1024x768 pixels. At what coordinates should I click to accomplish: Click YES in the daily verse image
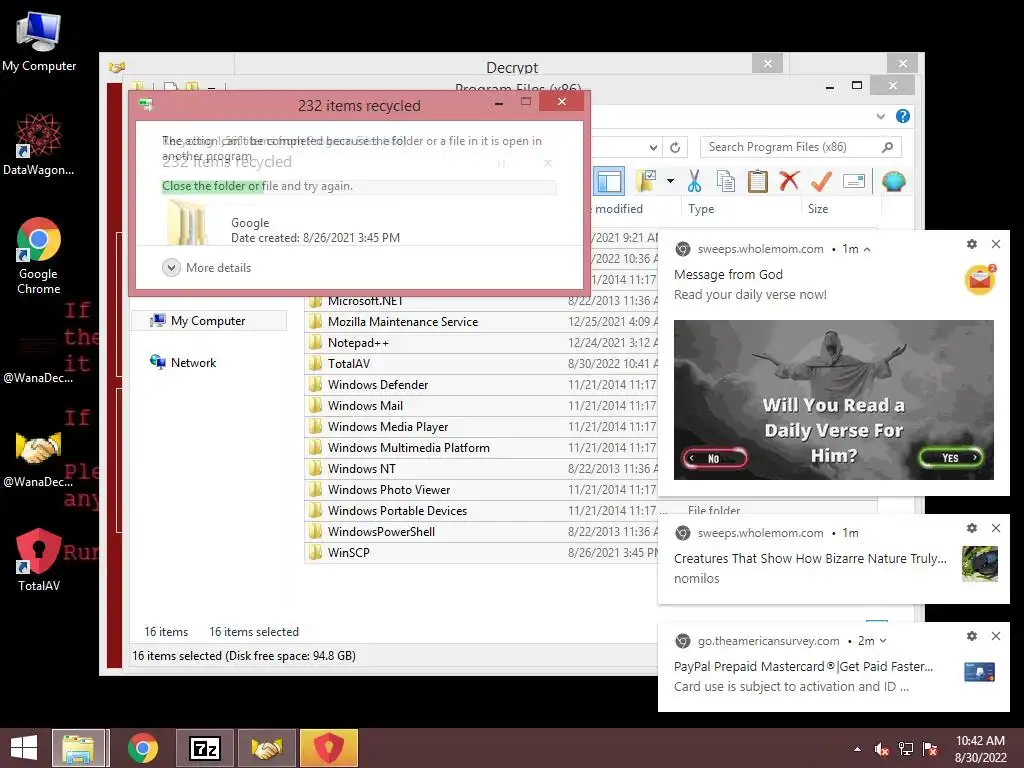951,457
